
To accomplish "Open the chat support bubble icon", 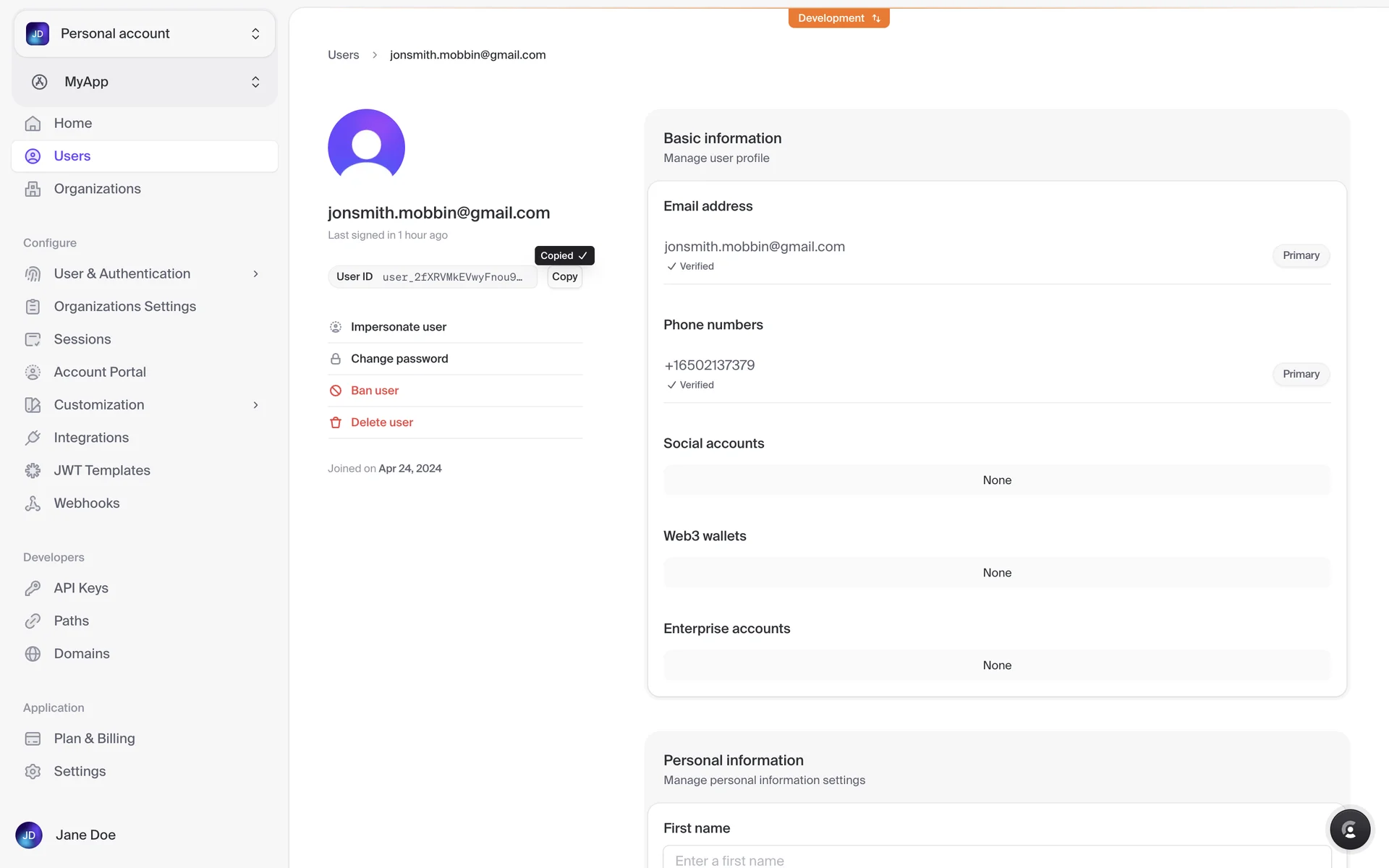I will [x=1349, y=830].
